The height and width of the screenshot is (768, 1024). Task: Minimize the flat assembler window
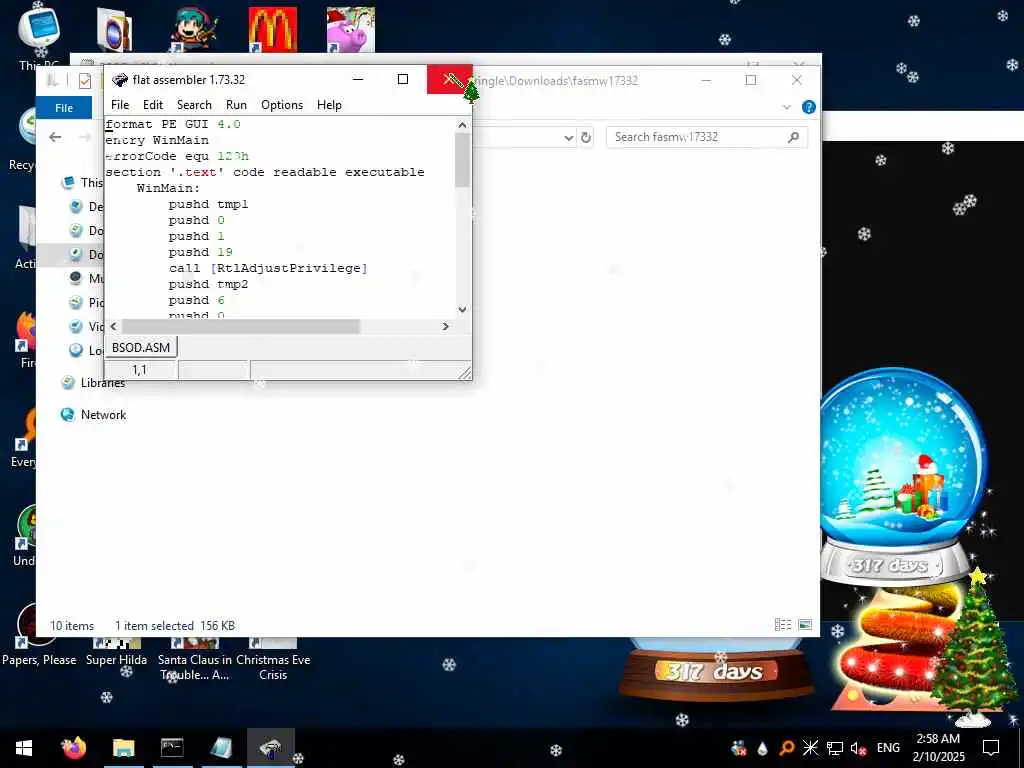358,79
